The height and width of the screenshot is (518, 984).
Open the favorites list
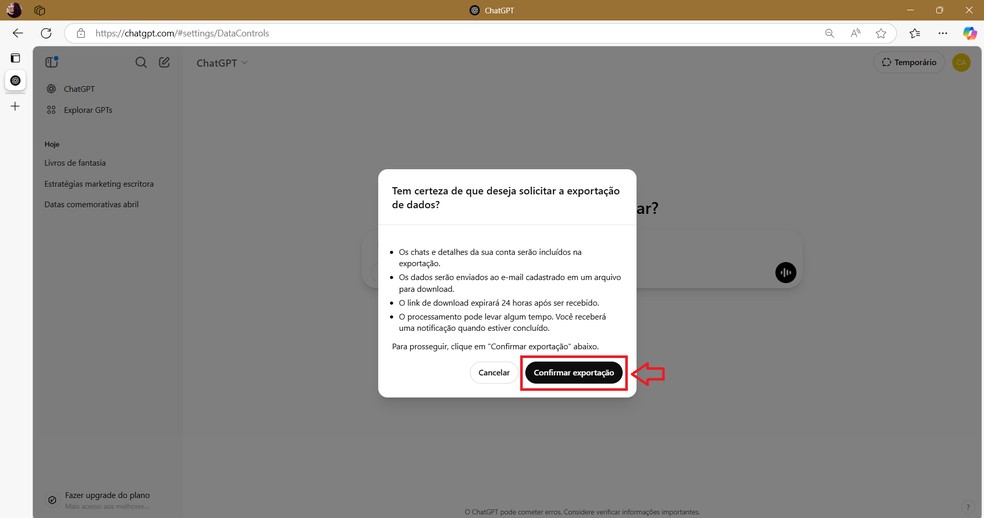tap(915, 33)
